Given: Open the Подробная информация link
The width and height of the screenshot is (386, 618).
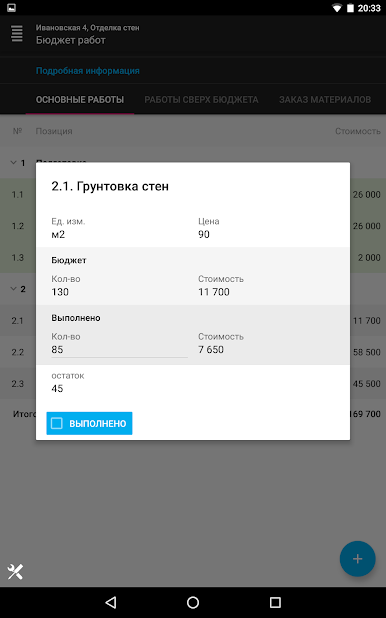Looking at the screenshot, I should pos(88,71).
